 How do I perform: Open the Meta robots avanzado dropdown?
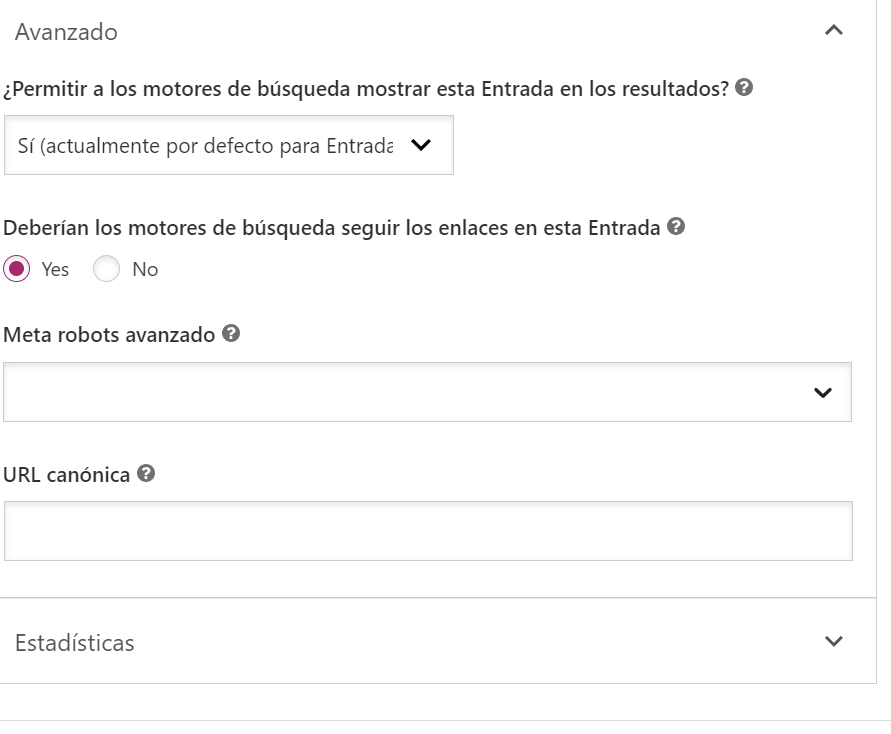tap(427, 392)
